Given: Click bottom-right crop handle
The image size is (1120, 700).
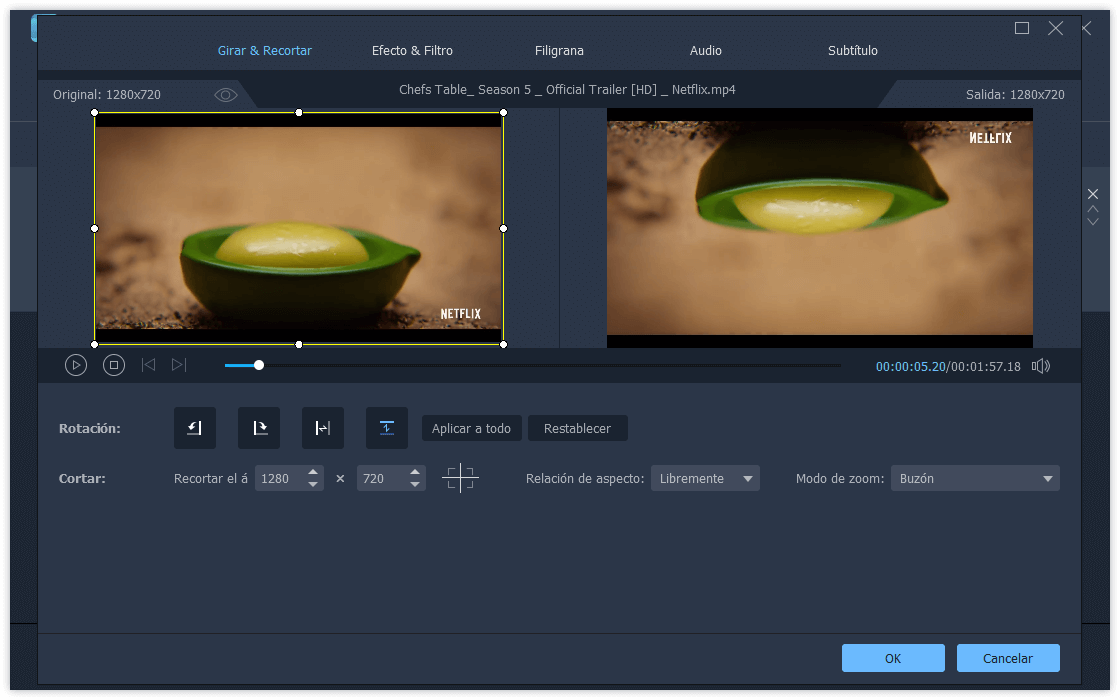Looking at the screenshot, I should pos(504,344).
